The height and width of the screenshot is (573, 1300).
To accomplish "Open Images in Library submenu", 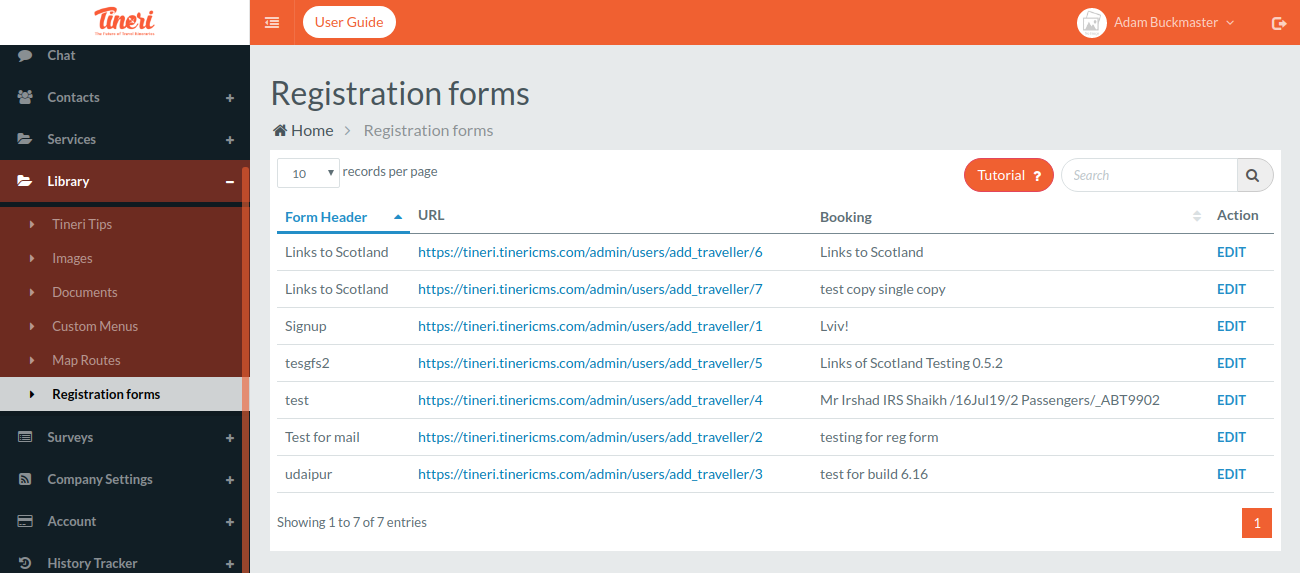I will point(72,258).
